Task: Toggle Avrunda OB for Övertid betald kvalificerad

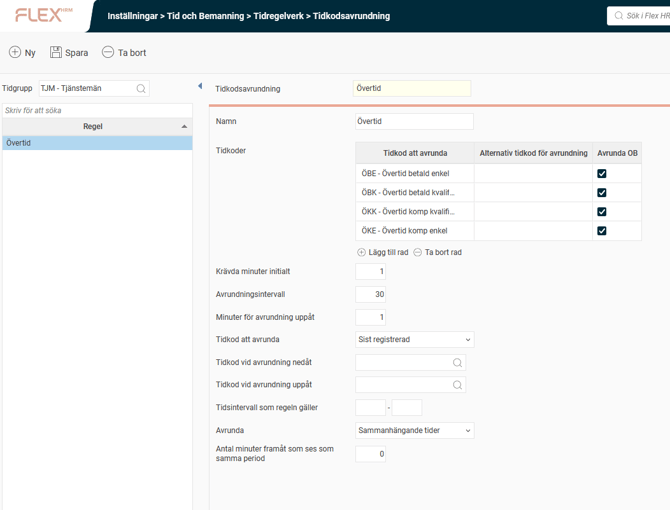Action: [602, 192]
